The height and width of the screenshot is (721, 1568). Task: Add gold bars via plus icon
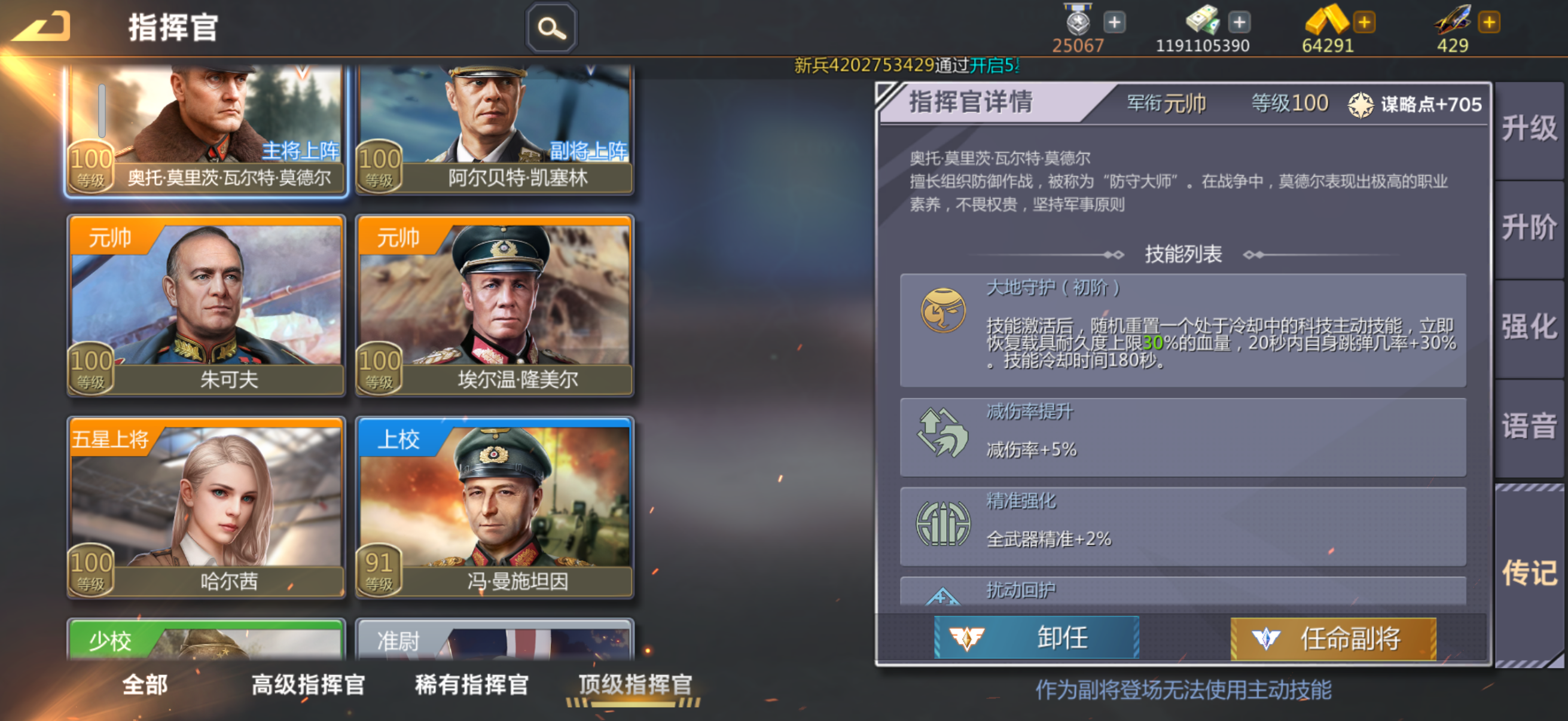[1364, 23]
